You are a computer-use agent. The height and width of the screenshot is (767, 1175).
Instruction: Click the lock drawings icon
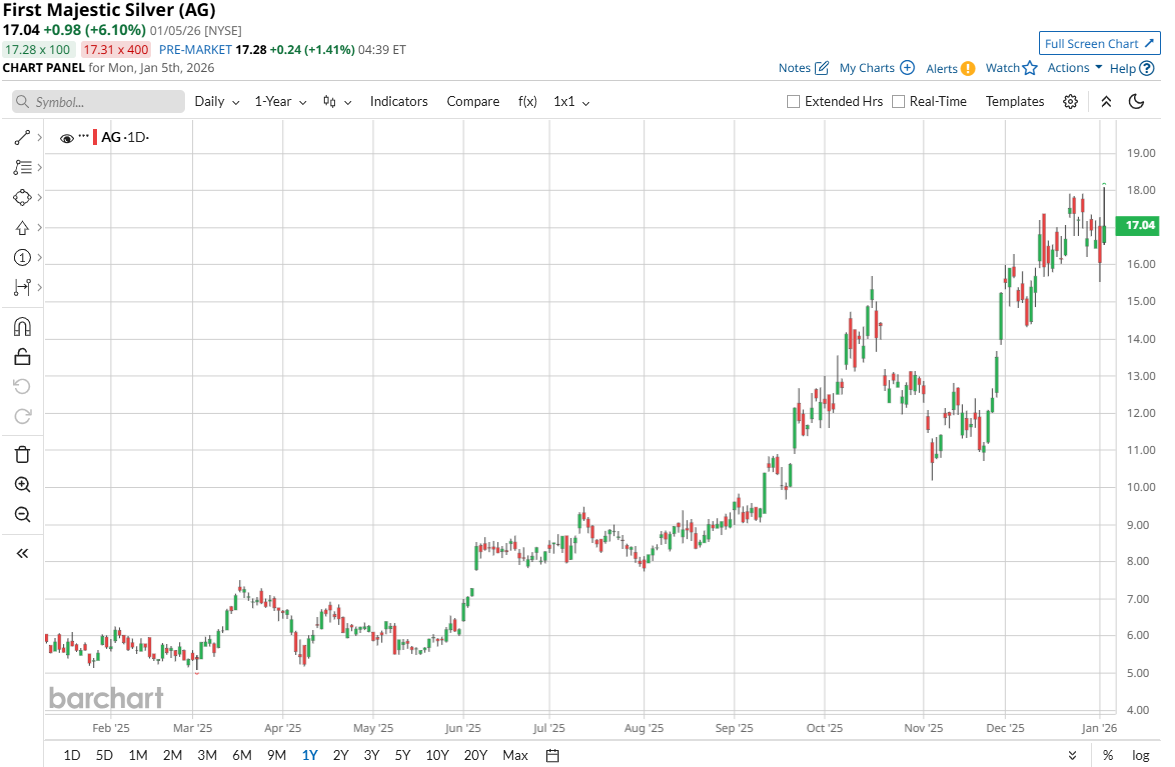(22, 357)
